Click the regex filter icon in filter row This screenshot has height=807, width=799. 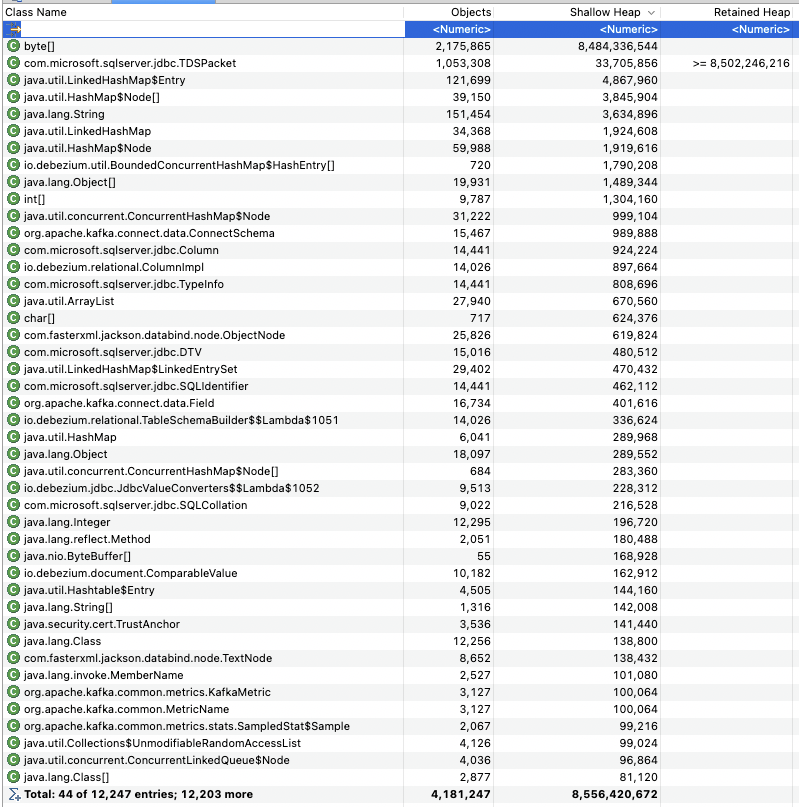(x=13, y=29)
